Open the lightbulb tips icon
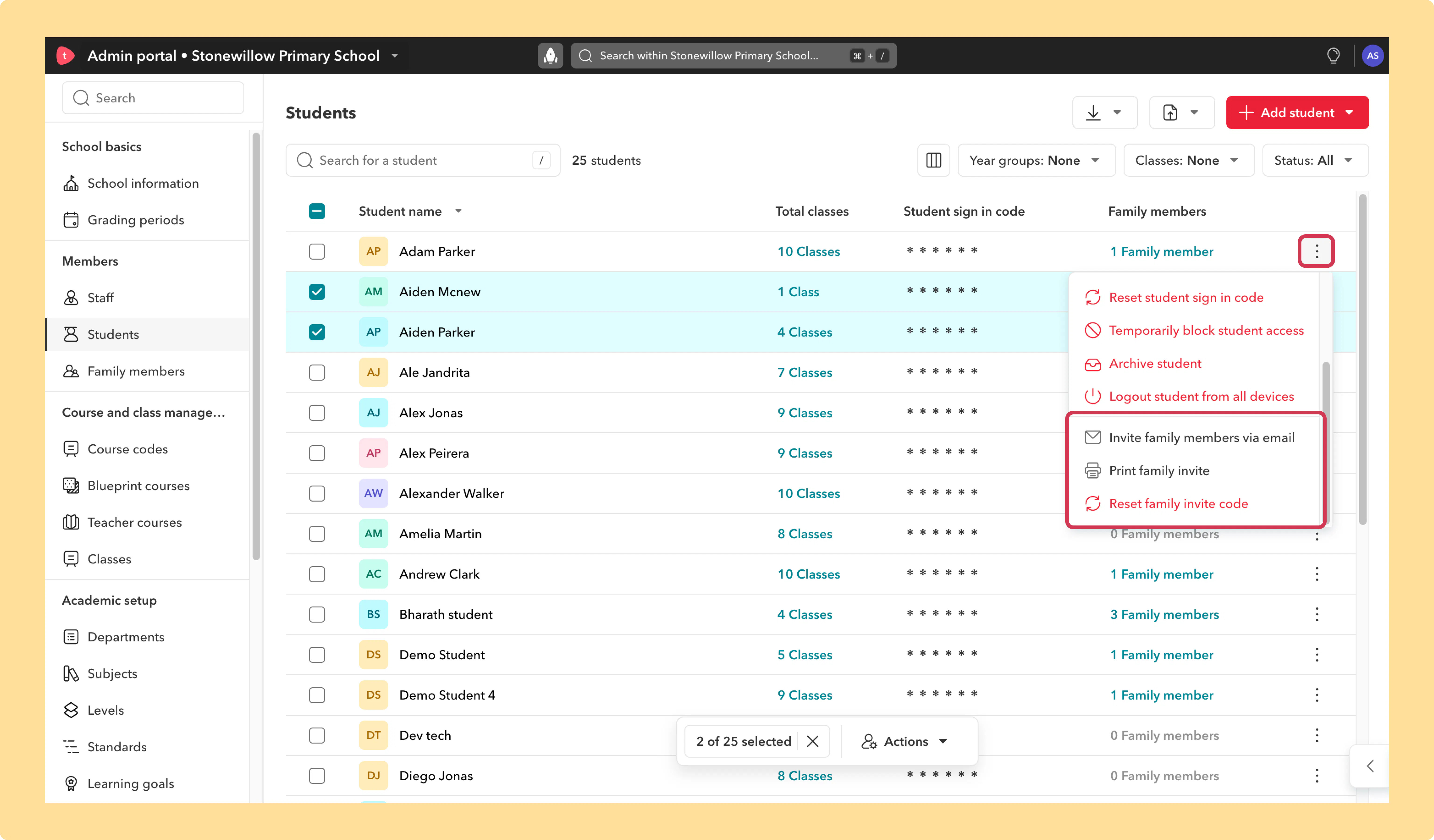 coord(1333,56)
